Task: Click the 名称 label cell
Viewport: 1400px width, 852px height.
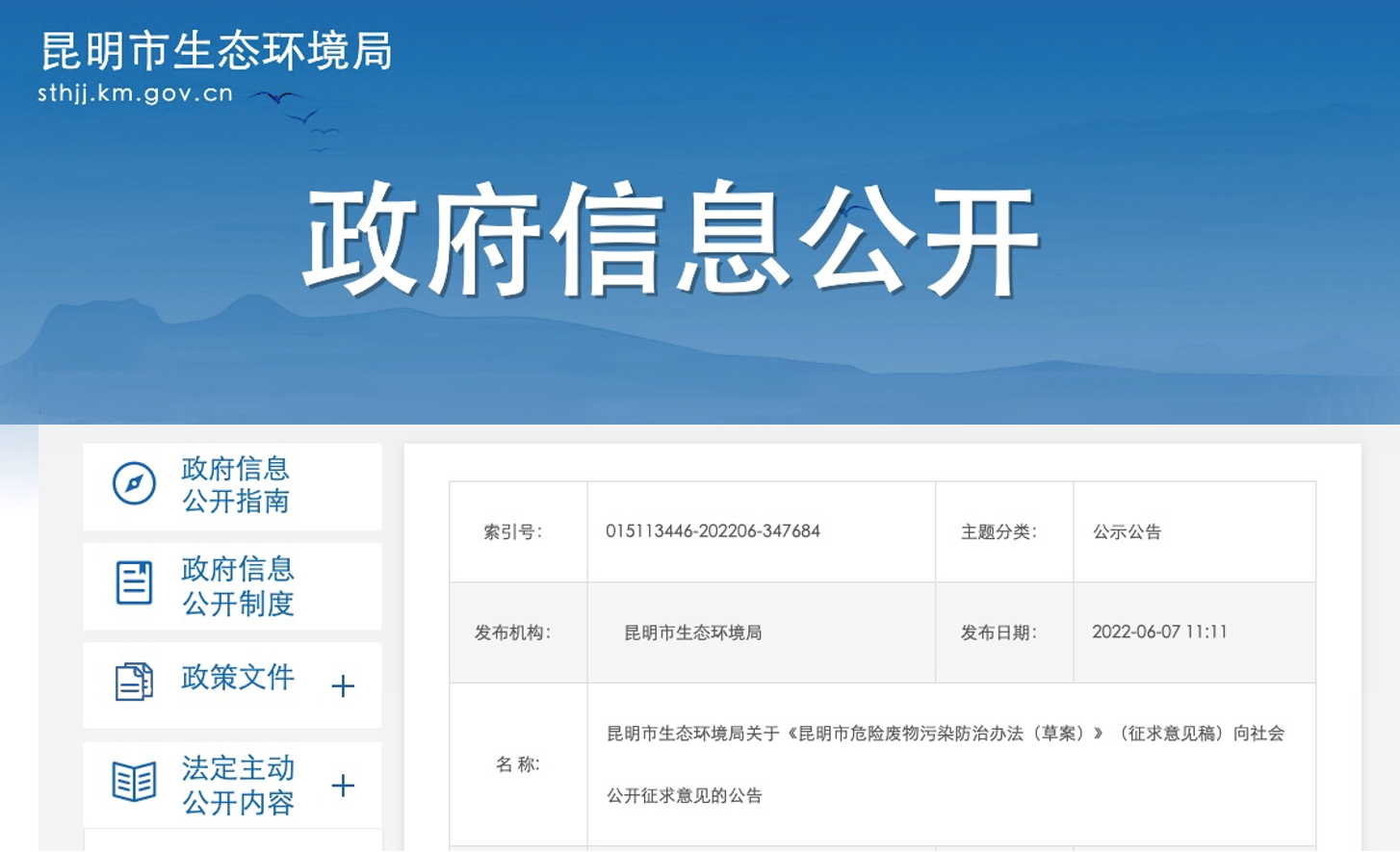Action: (518, 764)
